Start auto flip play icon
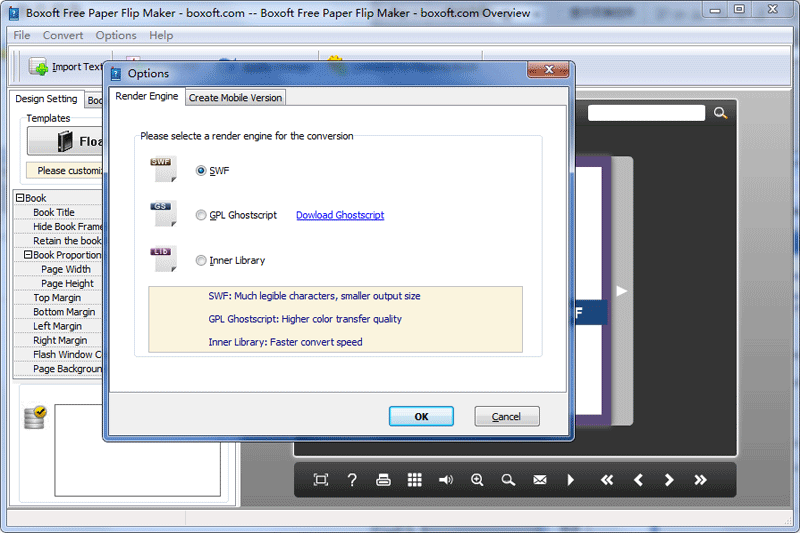Viewport: 800px width, 533px height. 570,479
